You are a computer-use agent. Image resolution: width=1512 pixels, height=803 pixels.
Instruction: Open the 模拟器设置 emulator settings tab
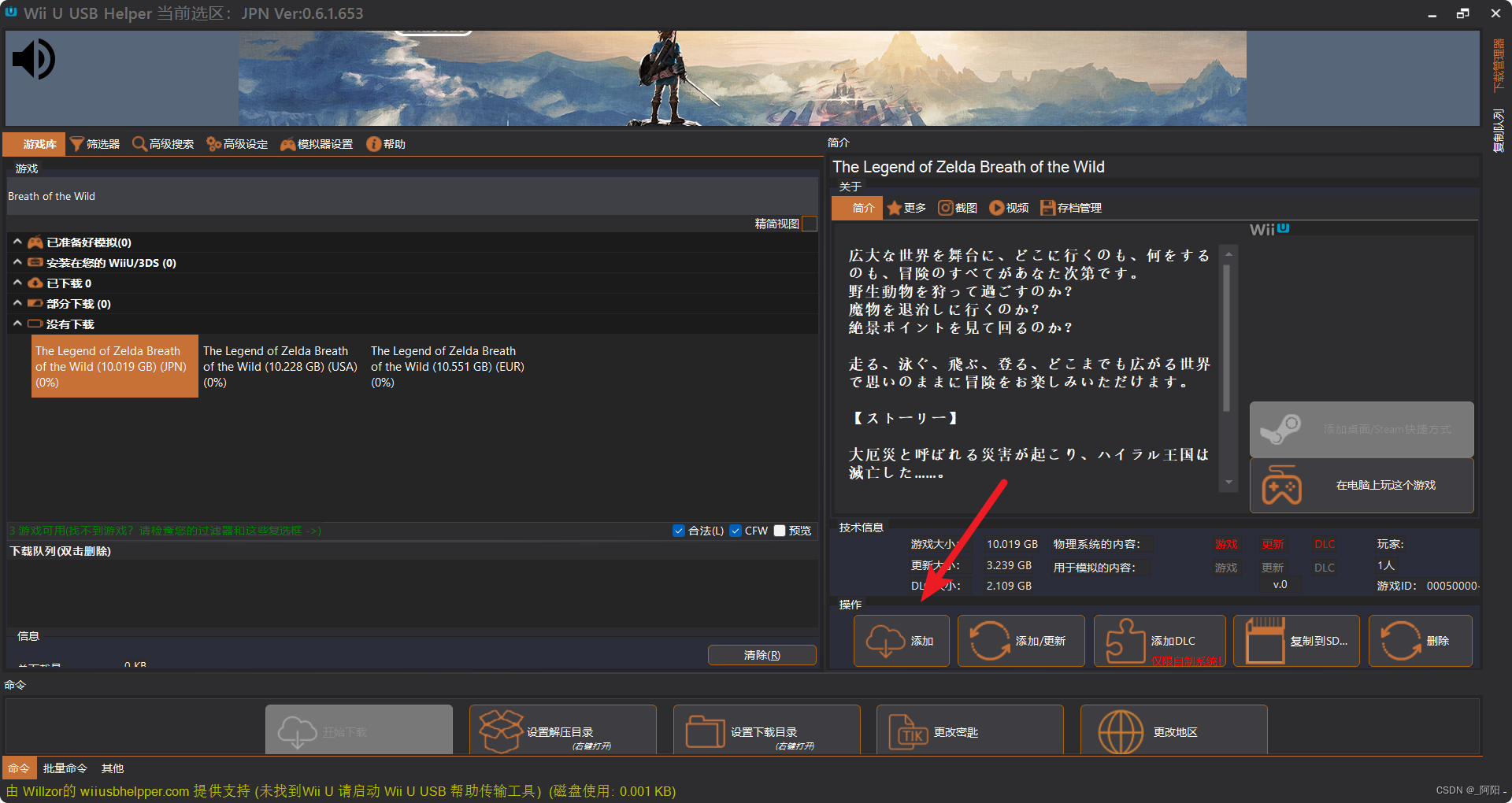point(317,144)
